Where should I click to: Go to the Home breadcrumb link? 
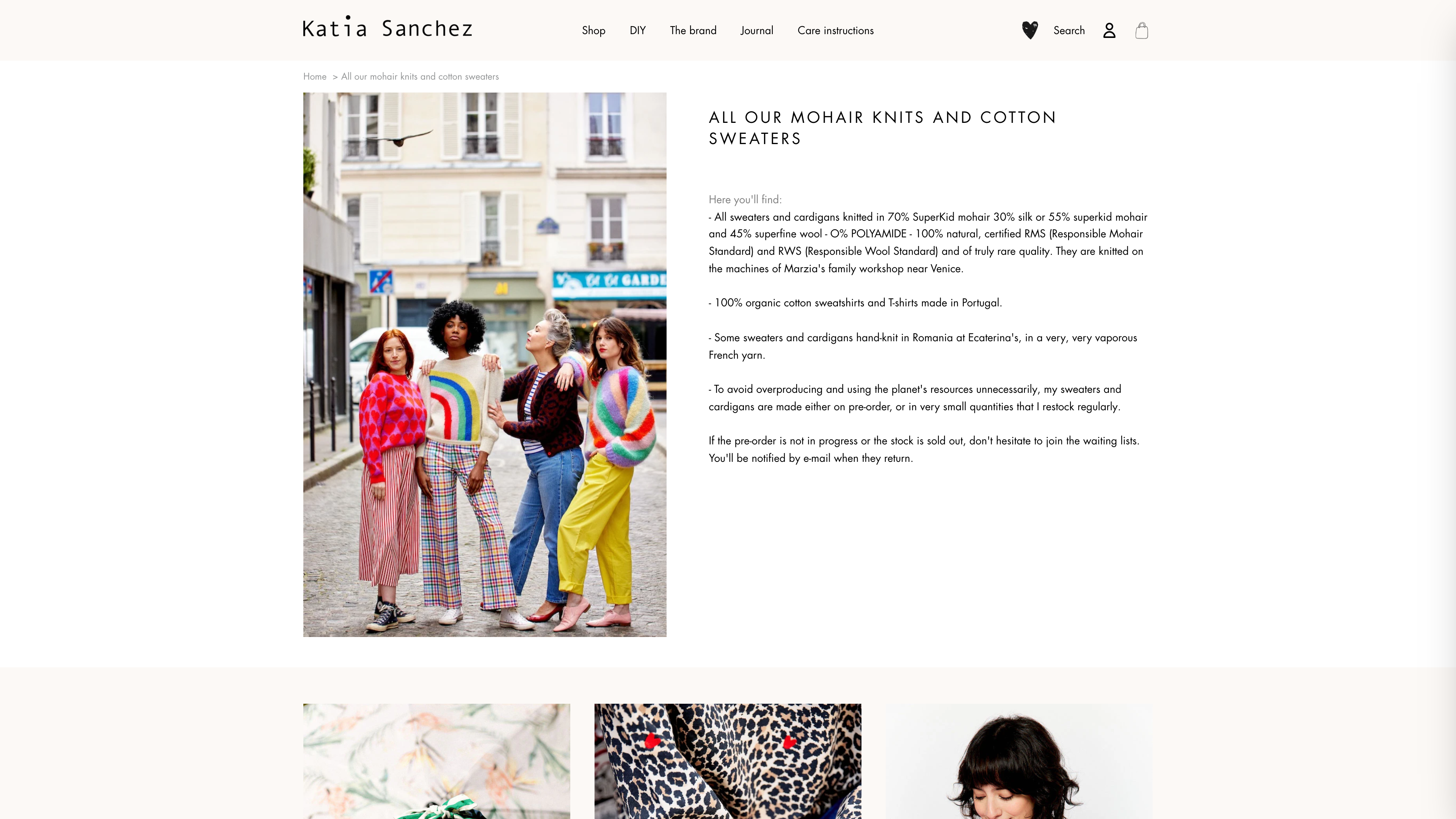[x=315, y=76]
